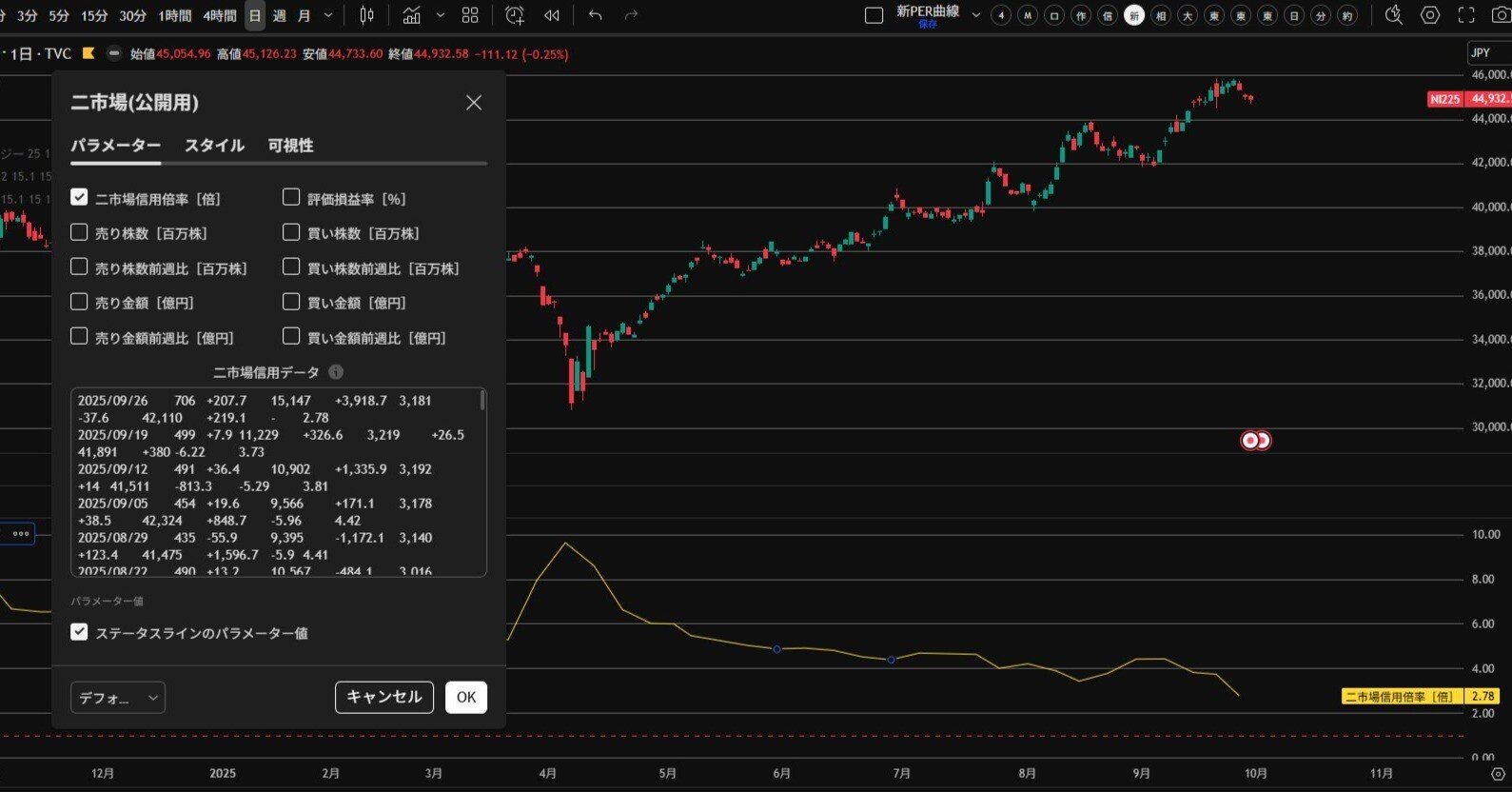This screenshot has height=792, width=1512.
Task: Select the 日 daily timeframe
Action: (x=255, y=15)
